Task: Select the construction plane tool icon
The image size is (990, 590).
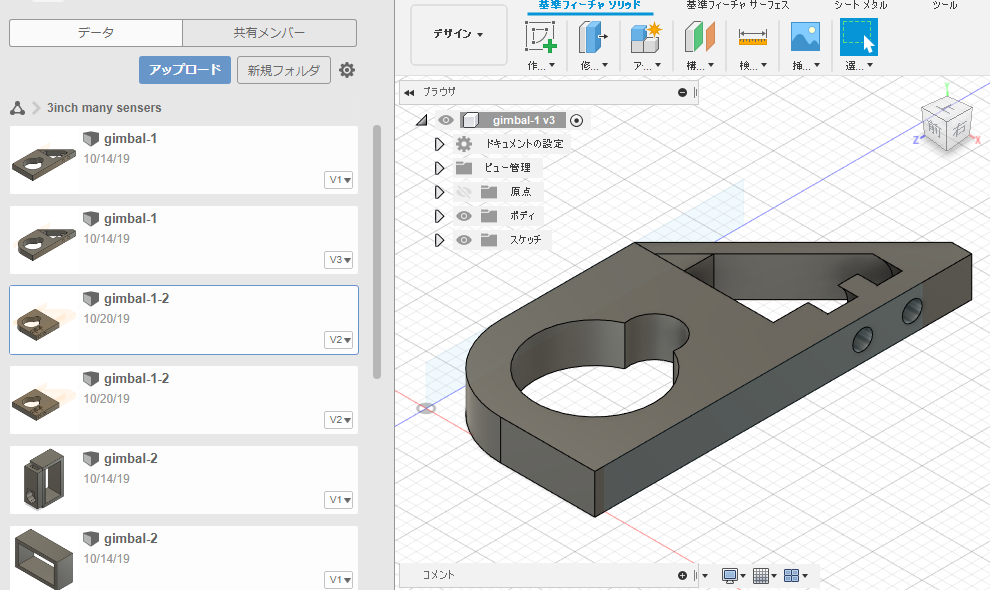Action: tap(700, 37)
